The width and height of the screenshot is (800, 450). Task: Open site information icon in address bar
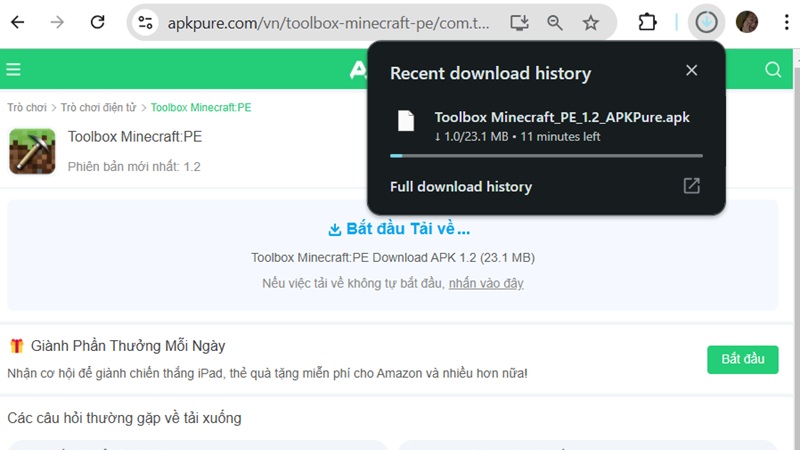145,22
